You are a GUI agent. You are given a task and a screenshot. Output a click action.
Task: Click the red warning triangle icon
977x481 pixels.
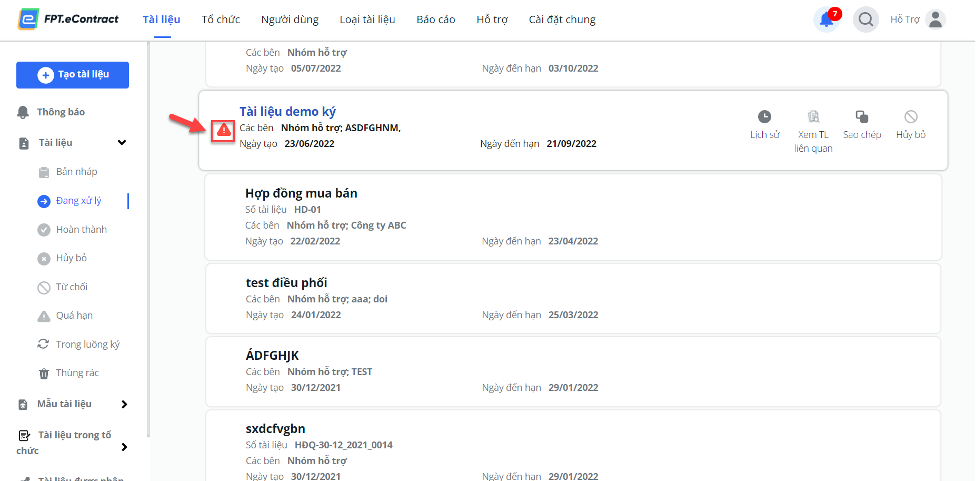tap(223, 130)
